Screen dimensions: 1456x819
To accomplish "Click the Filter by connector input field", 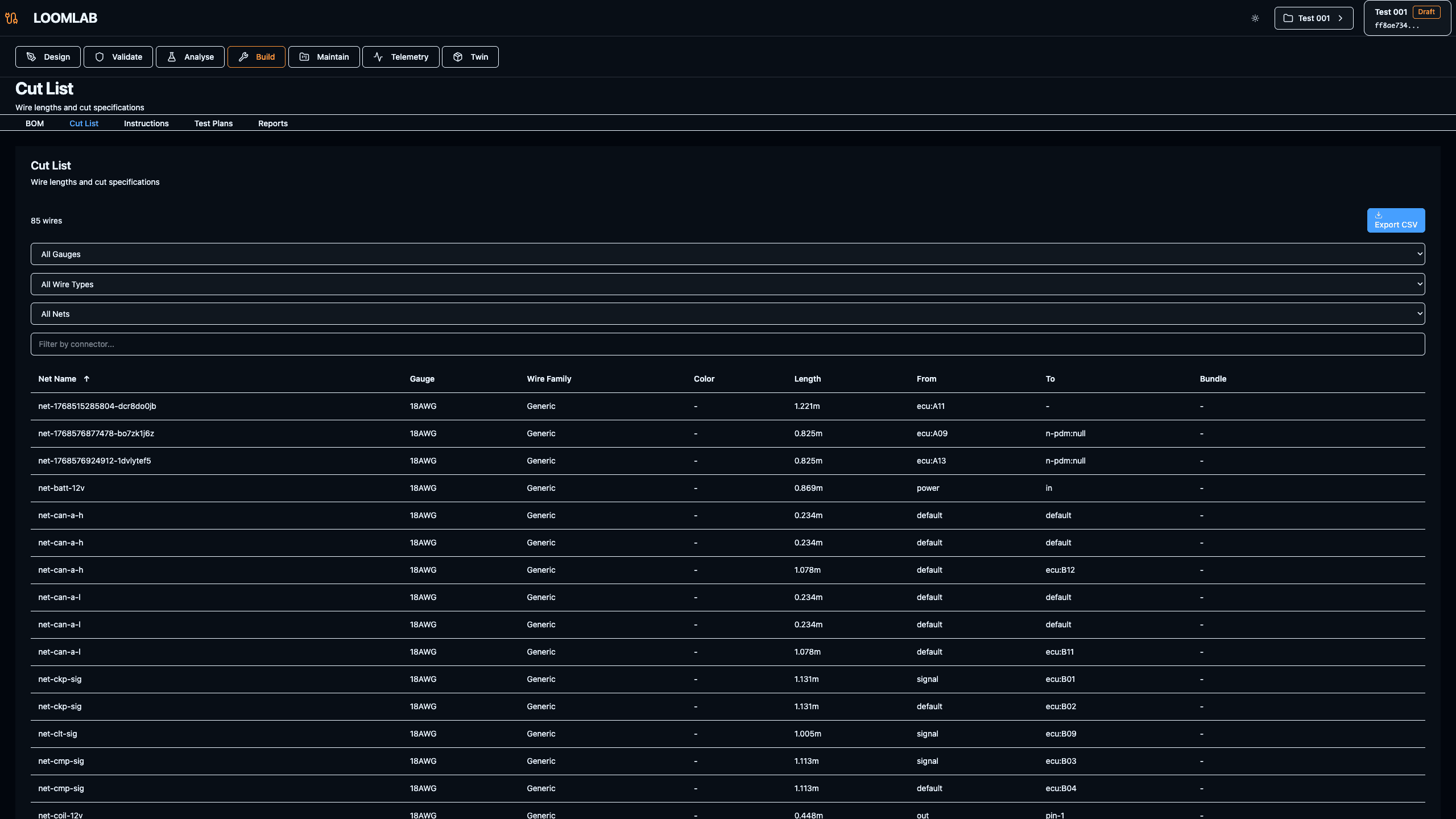I will click(727, 344).
